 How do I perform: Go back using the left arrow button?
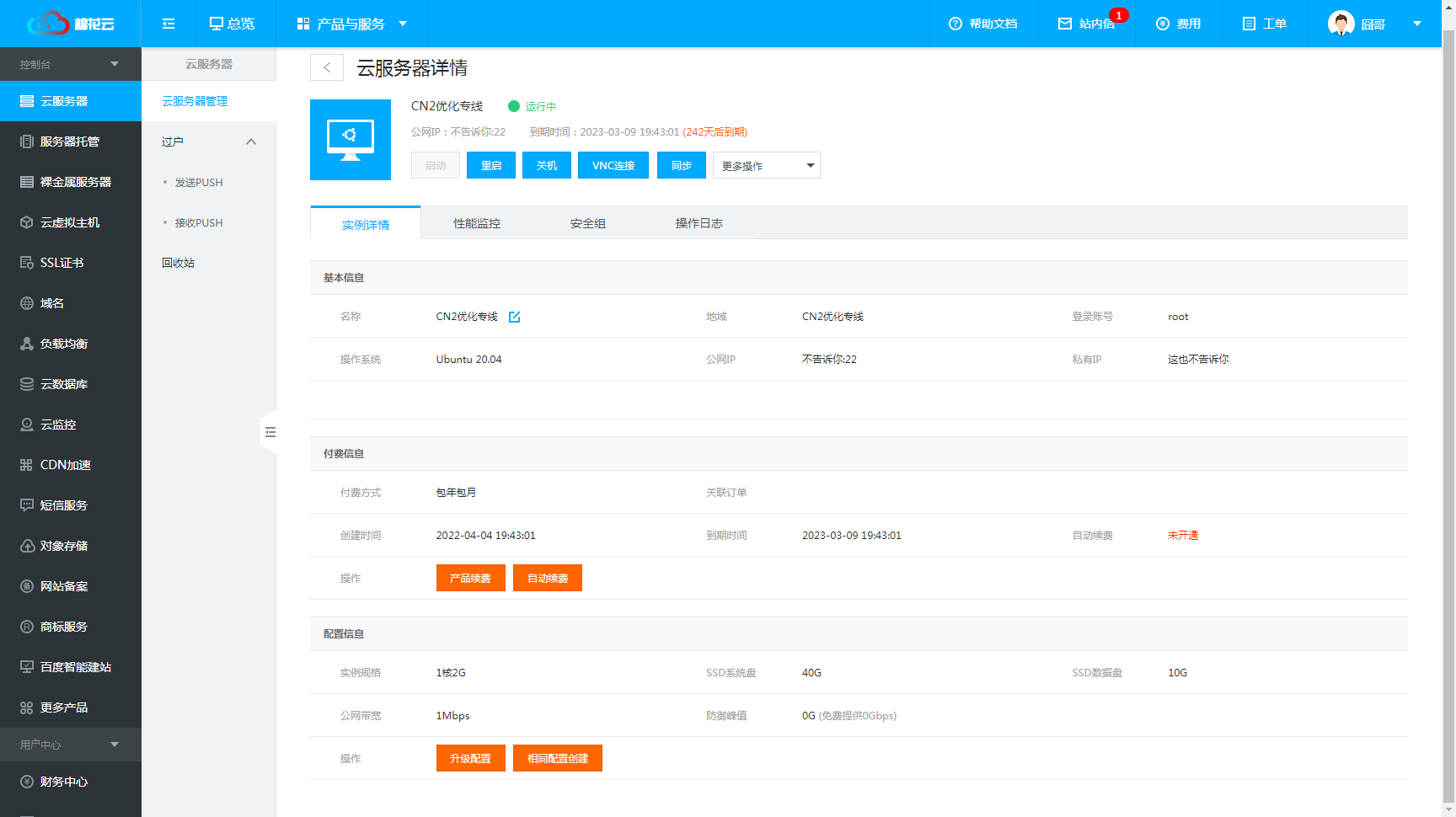point(327,67)
